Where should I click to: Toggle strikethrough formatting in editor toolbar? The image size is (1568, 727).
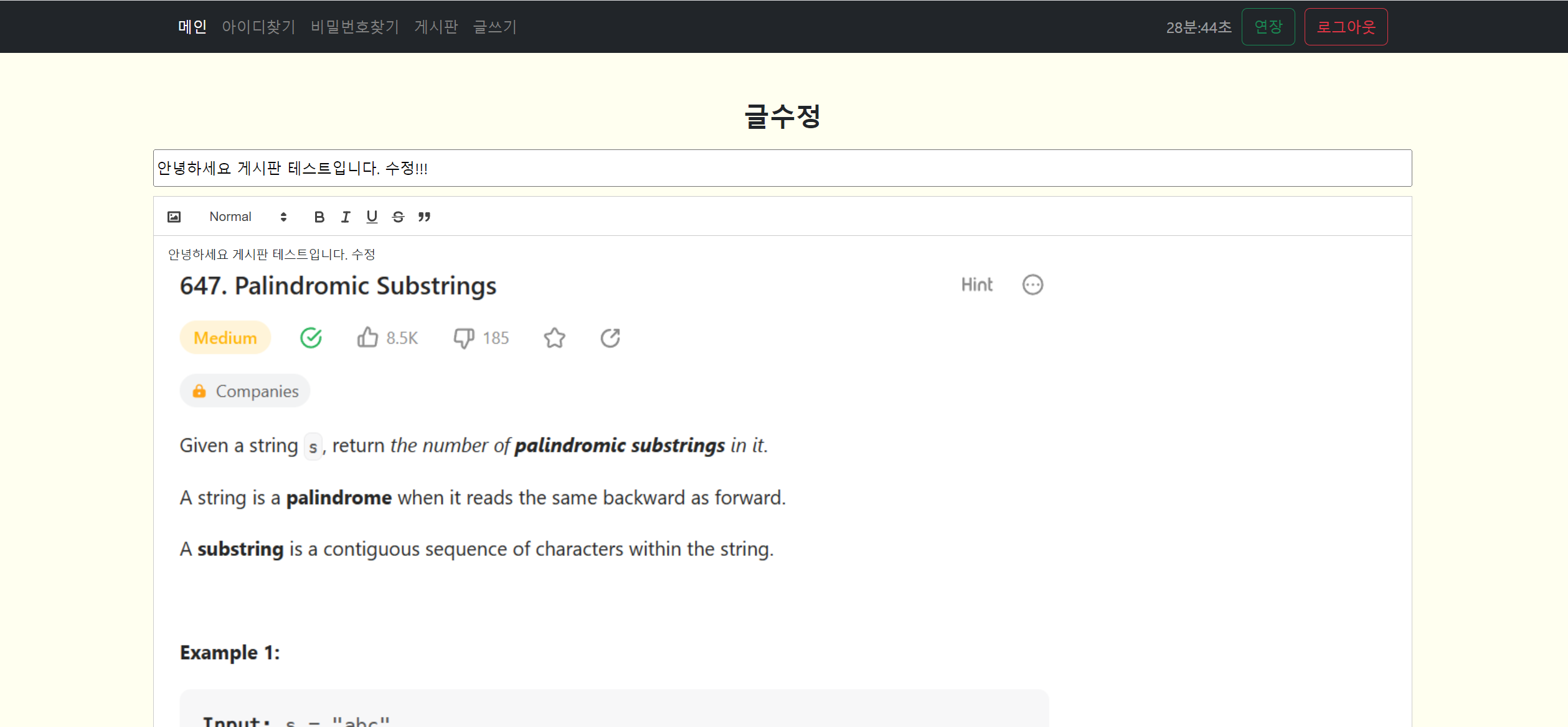398,217
